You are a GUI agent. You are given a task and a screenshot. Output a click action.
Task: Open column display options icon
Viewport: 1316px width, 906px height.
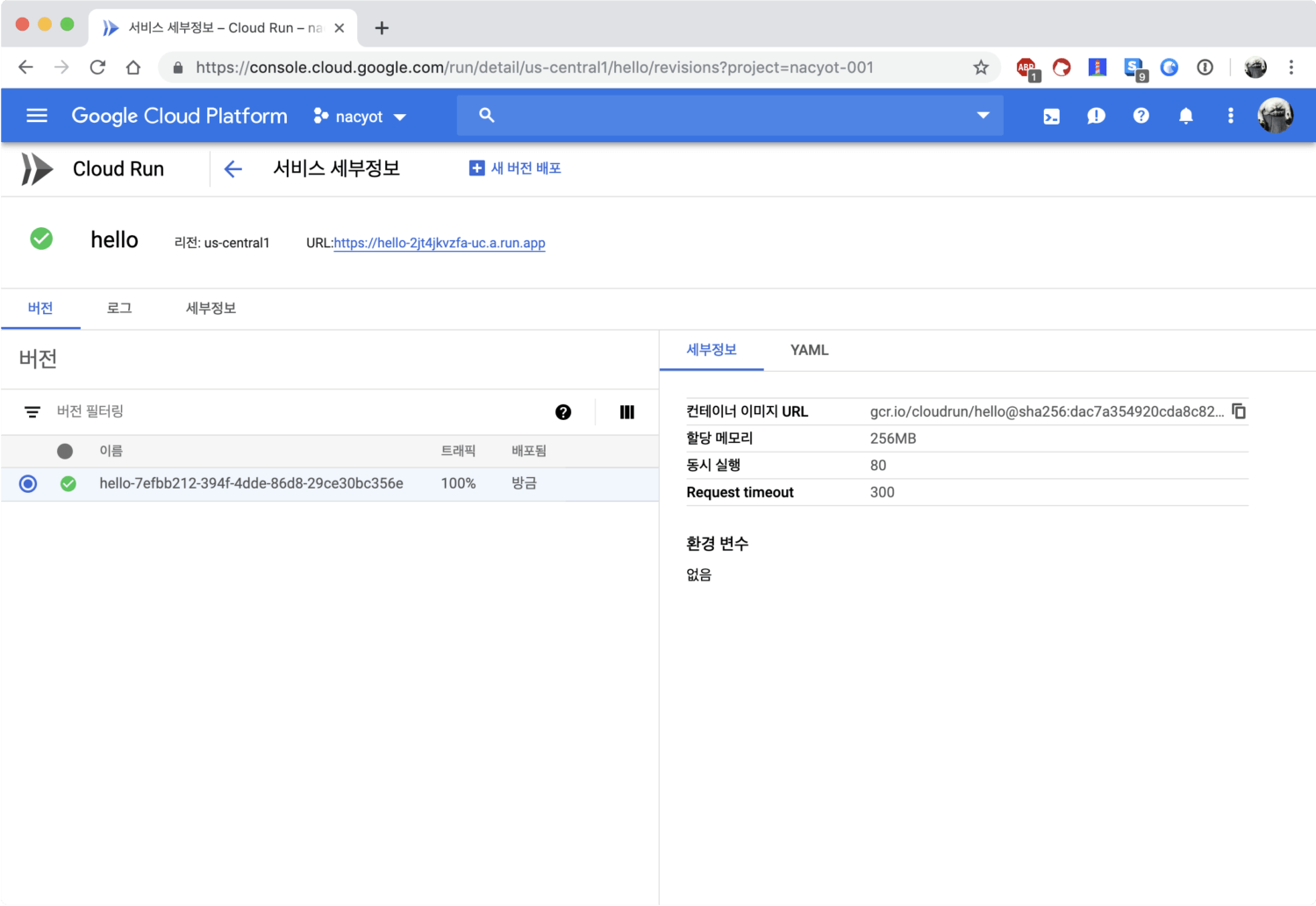click(626, 412)
